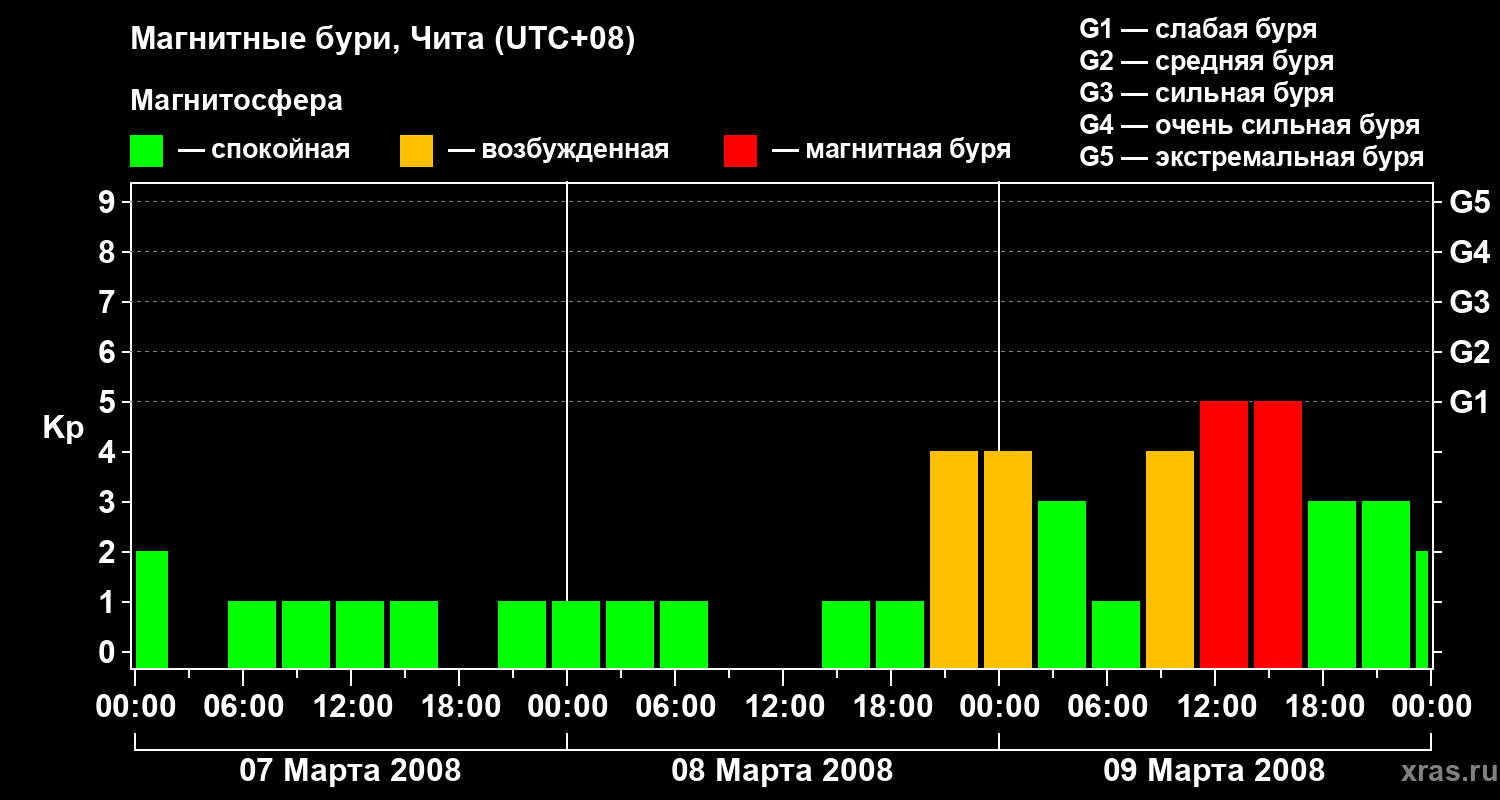Image resolution: width=1500 pixels, height=800 pixels.
Task: Click the 06:00 tick label above 07 Марта
Action: (x=243, y=707)
